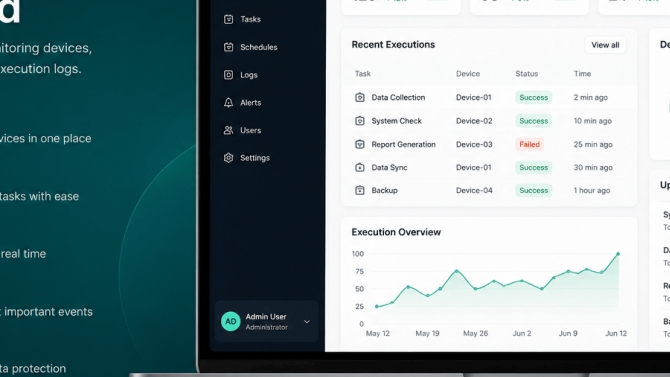Click the Backup task icon
The width and height of the screenshot is (670, 377).
click(360, 190)
